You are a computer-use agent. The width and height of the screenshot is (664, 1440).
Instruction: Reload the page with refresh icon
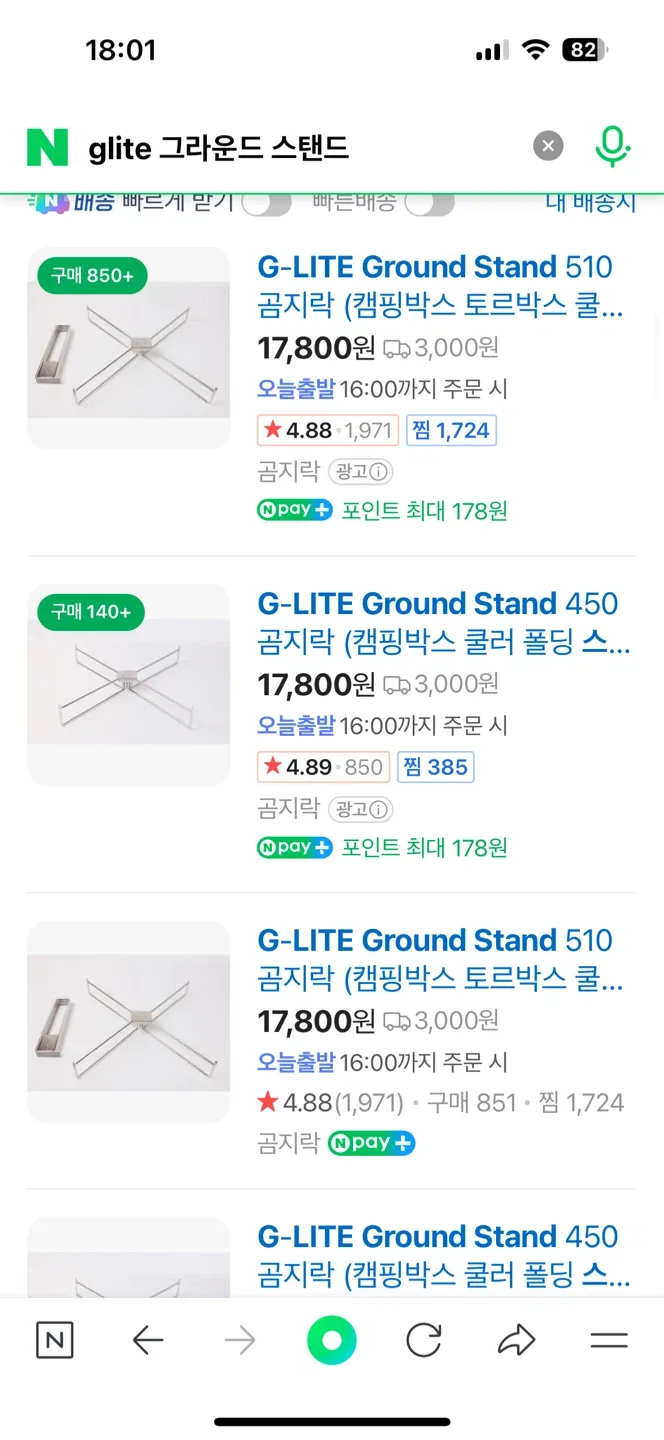click(424, 1340)
